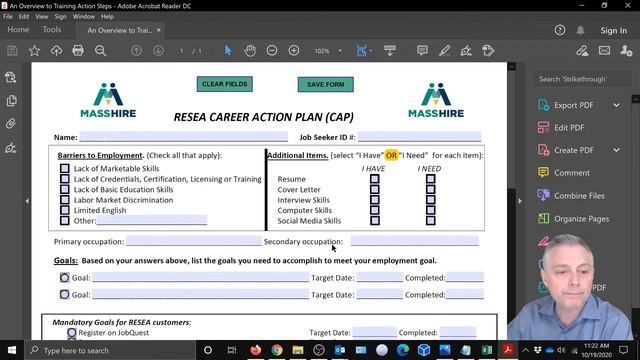This screenshot has height=360, width=640.
Task: Click Sign In
Action: [x=613, y=31]
